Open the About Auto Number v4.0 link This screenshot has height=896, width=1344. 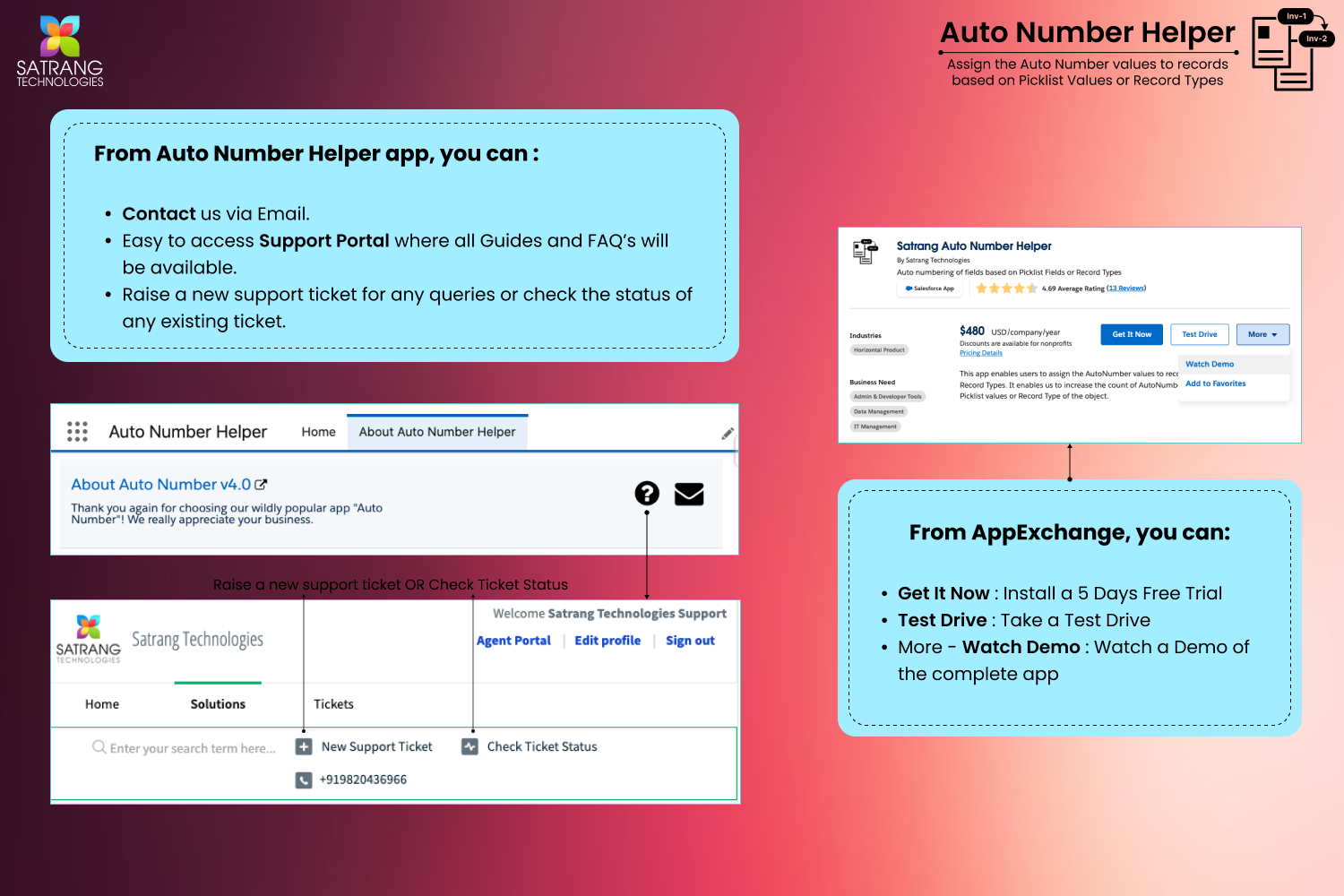pyautogui.click(x=161, y=485)
